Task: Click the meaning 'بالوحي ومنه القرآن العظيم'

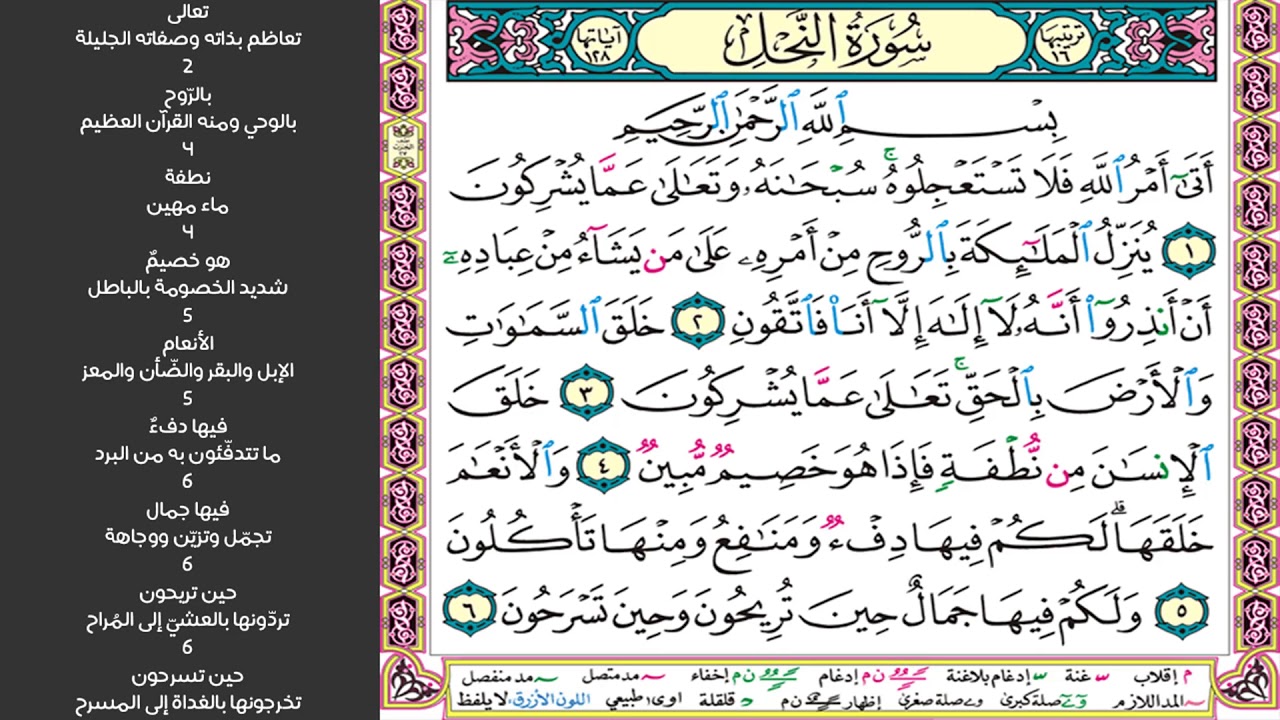Action: point(188,123)
